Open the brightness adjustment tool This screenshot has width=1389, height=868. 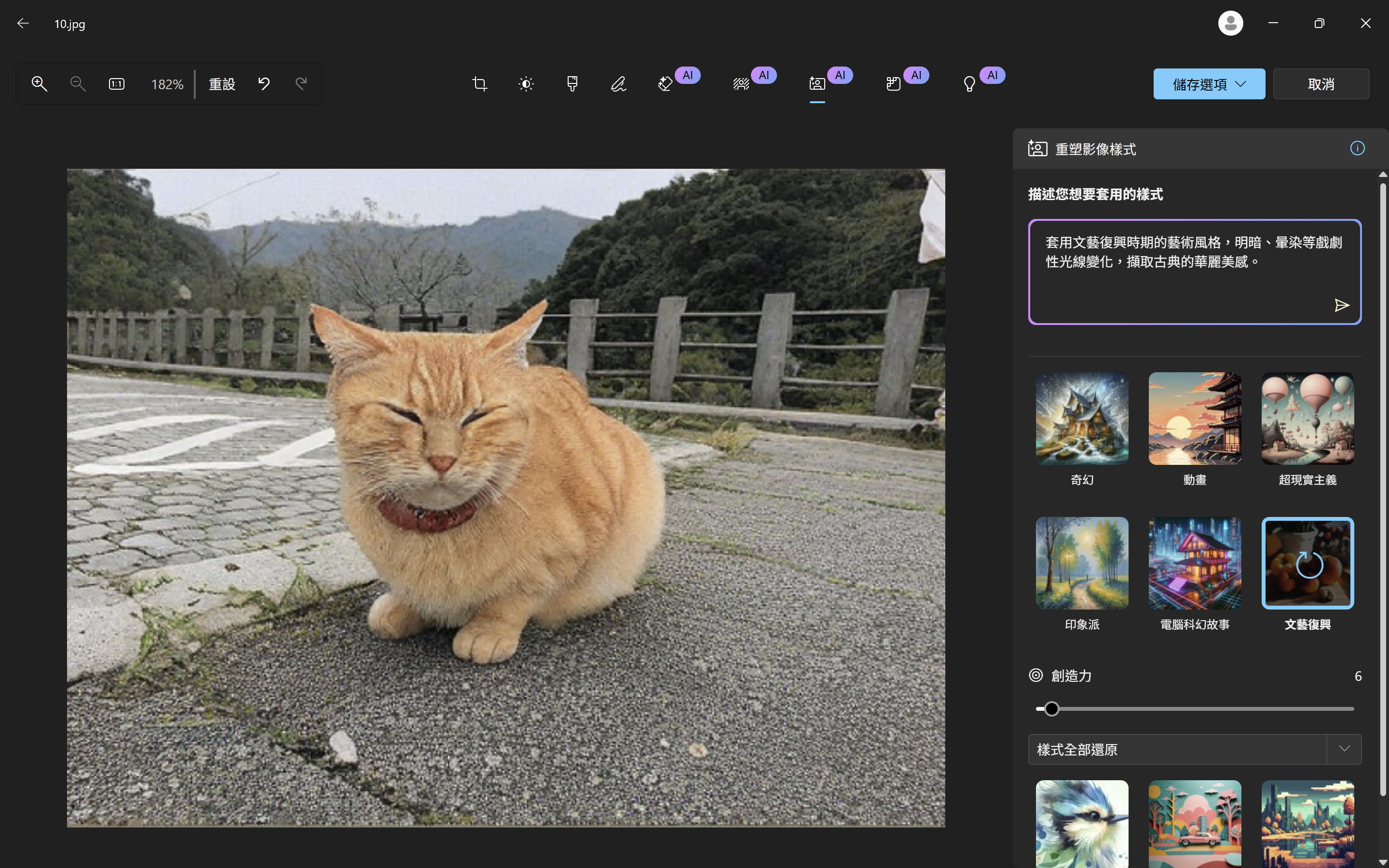526,84
